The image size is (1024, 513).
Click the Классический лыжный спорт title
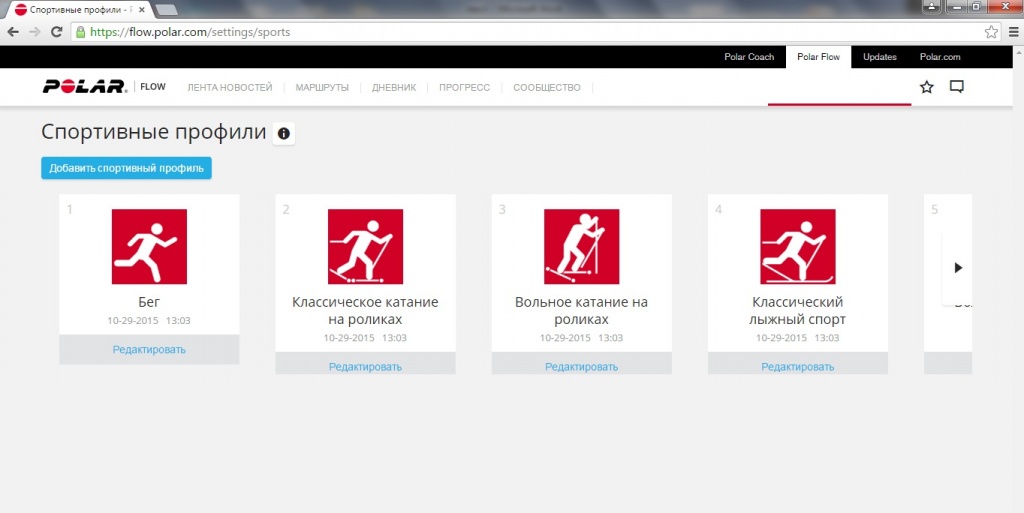coord(797,311)
